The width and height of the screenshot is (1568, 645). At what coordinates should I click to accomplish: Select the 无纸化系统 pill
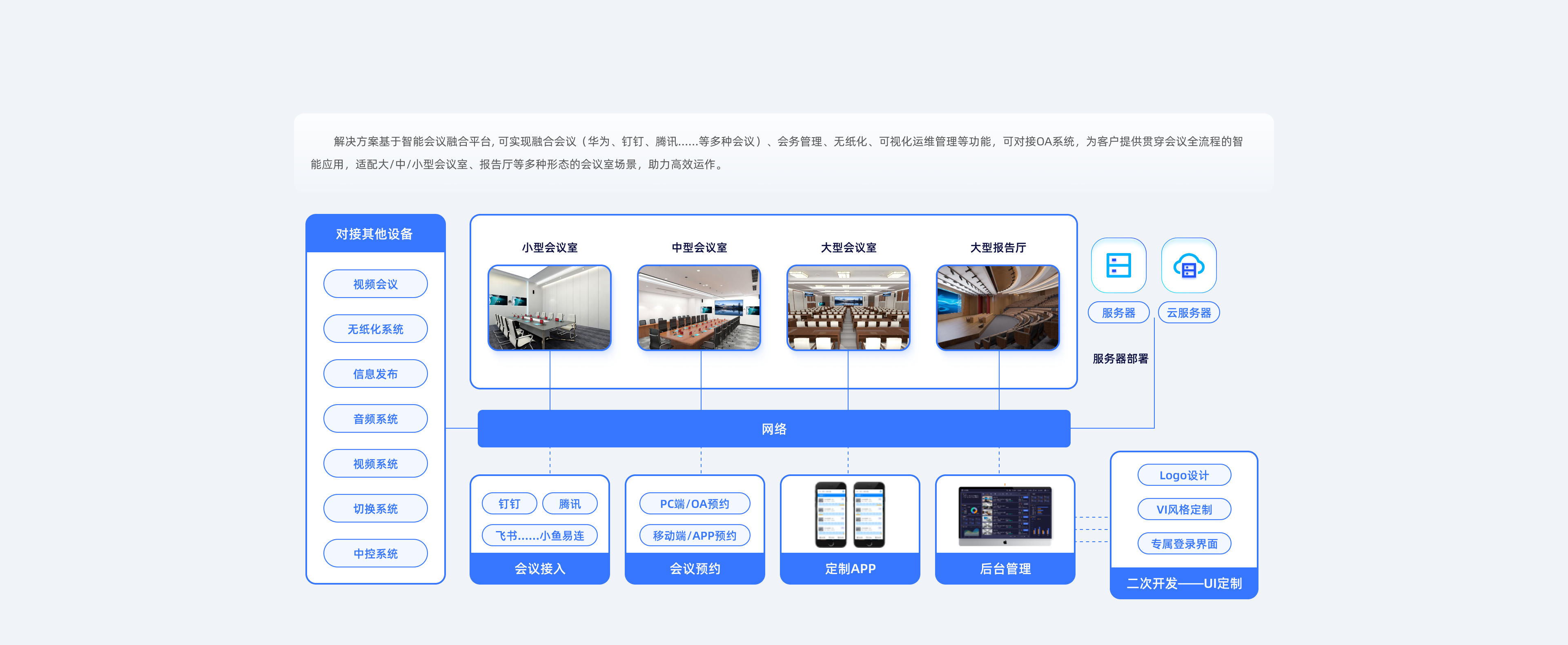tap(375, 329)
